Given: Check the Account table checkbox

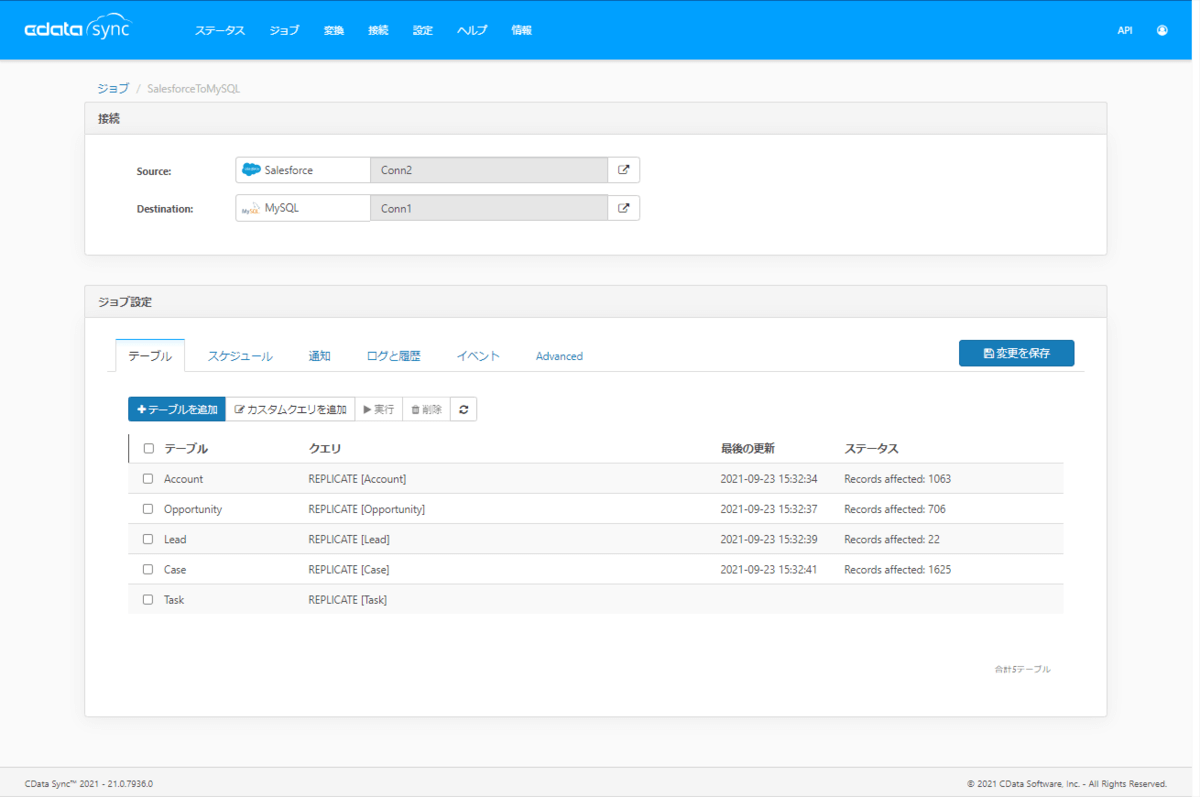Looking at the screenshot, I should point(148,479).
